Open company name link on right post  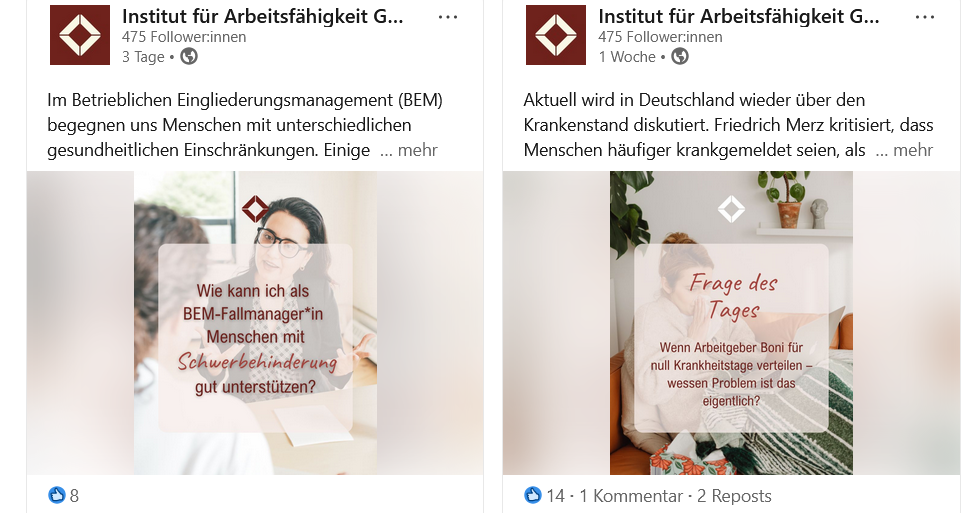(738, 16)
